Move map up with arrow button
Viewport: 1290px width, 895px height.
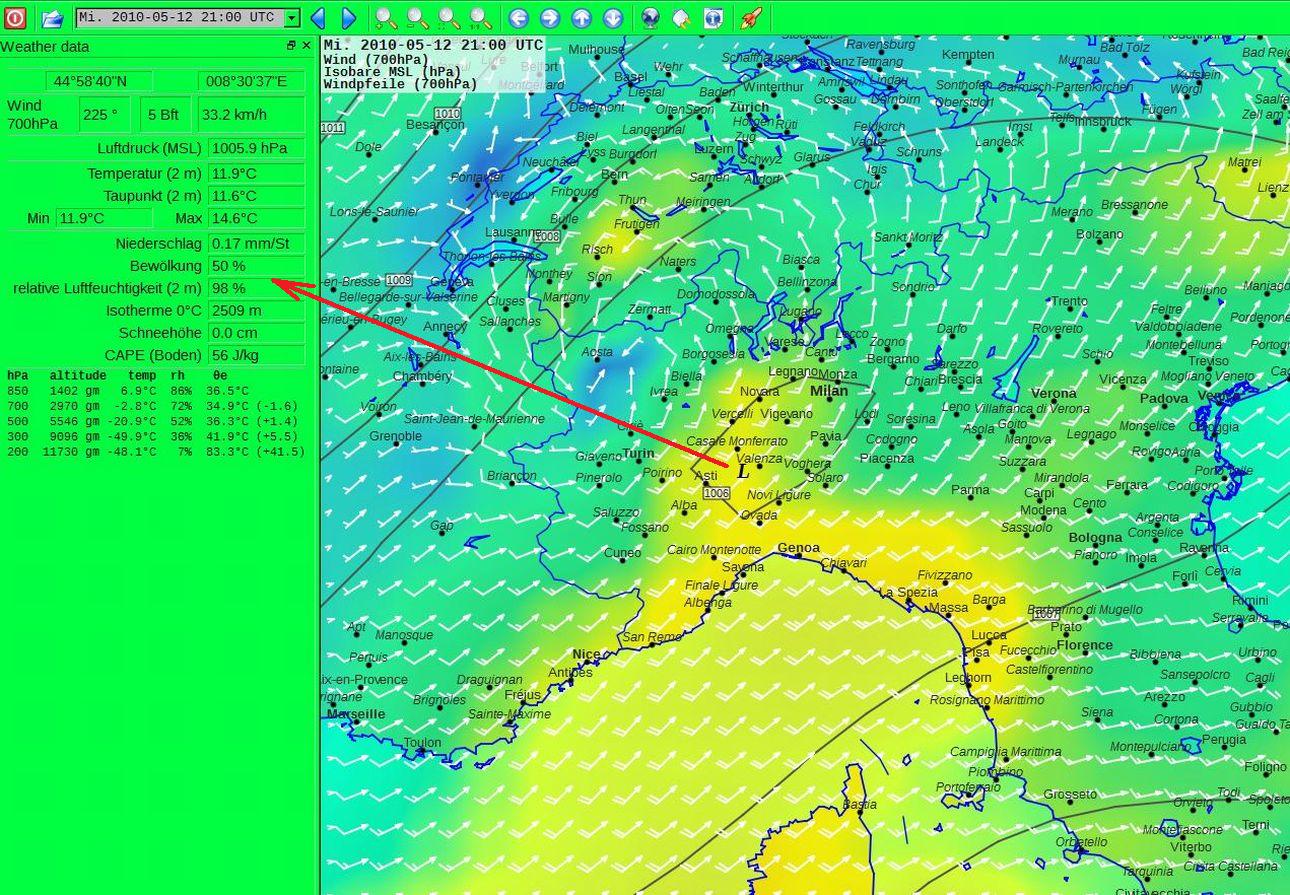pos(581,17)
